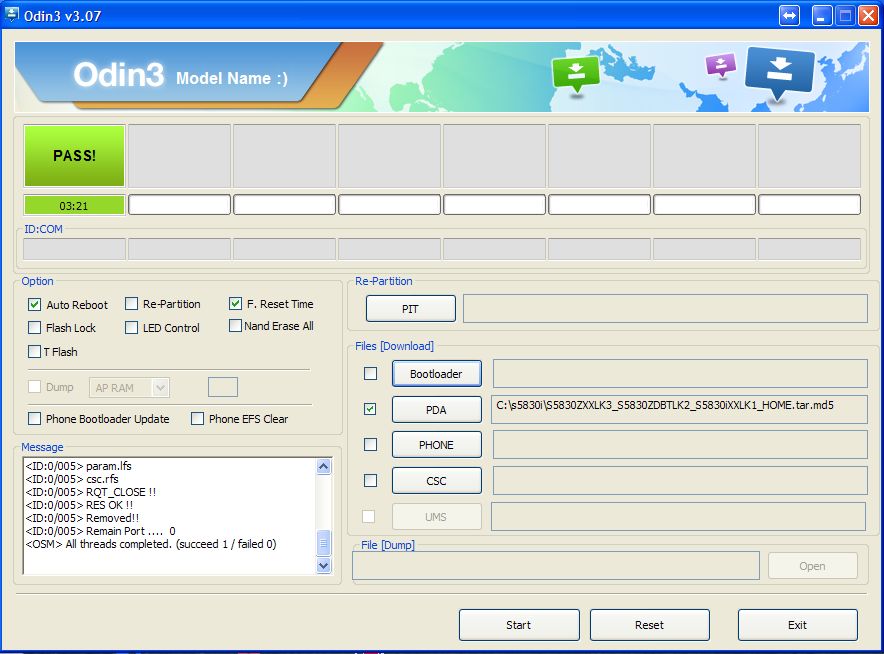Screen dimensions: 884x654
Task: Tick the Nand Erase All option
Action: pos(235,326)
